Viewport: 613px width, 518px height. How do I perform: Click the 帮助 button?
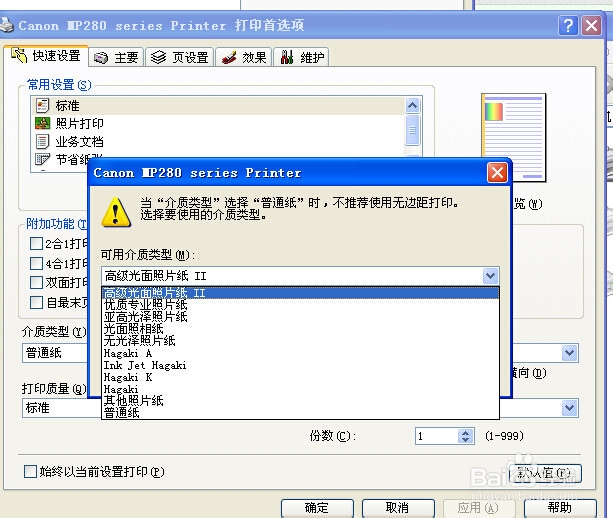[560, 508]
